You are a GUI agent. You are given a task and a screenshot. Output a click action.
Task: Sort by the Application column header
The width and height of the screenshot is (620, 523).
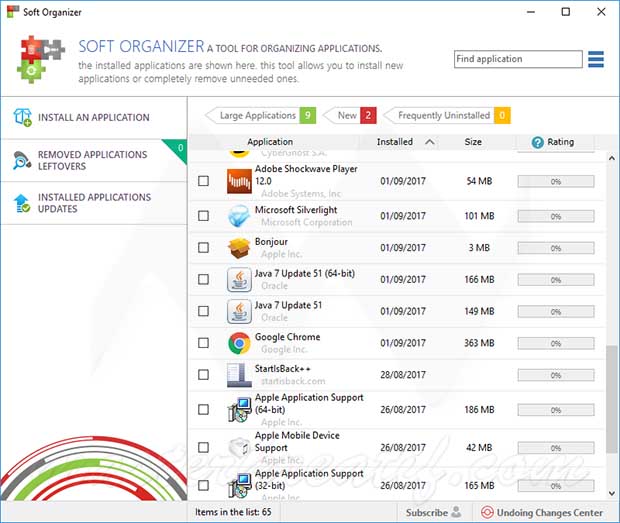[270, 142]
